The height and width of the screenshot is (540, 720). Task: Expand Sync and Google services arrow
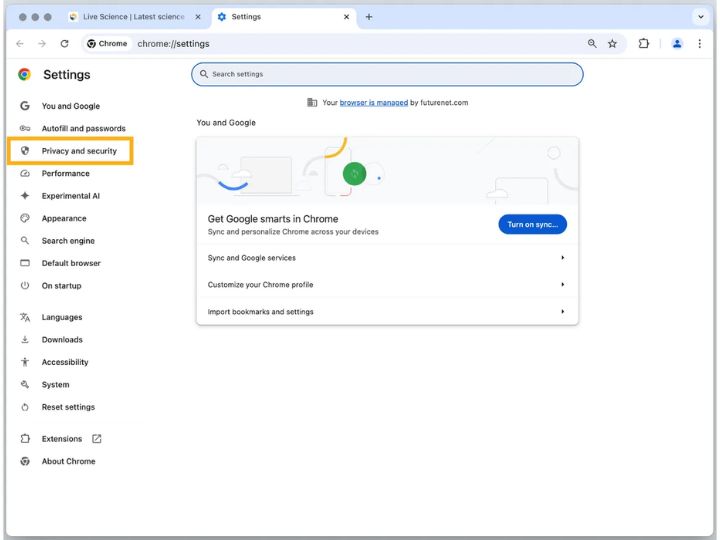tap(562, 258)
